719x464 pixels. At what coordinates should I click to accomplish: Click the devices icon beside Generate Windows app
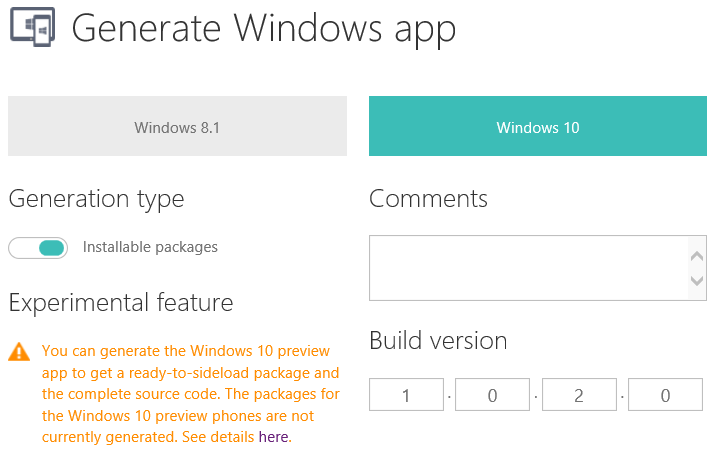(33, 27)
